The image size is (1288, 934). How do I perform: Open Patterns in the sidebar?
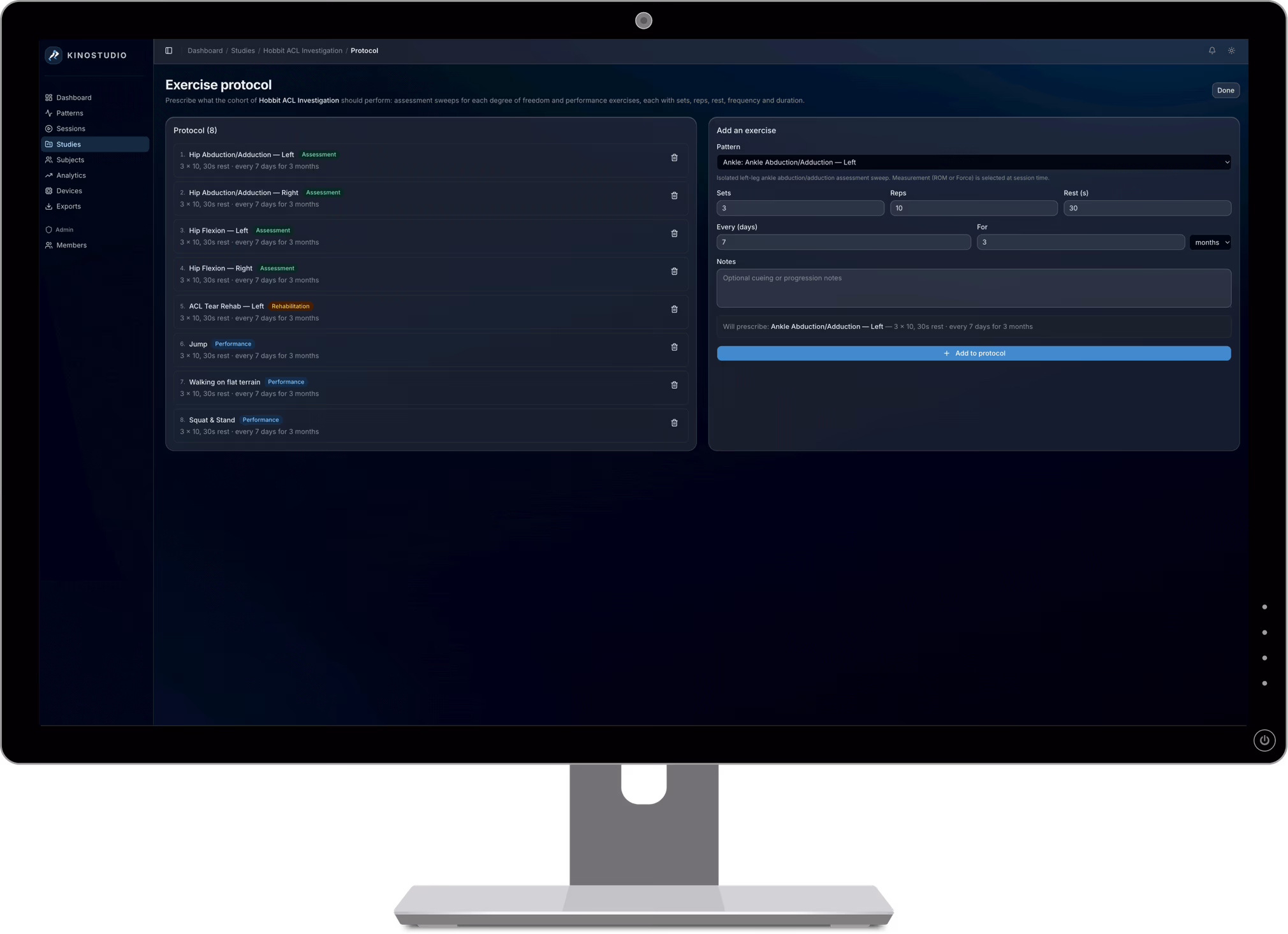(95, 113)
